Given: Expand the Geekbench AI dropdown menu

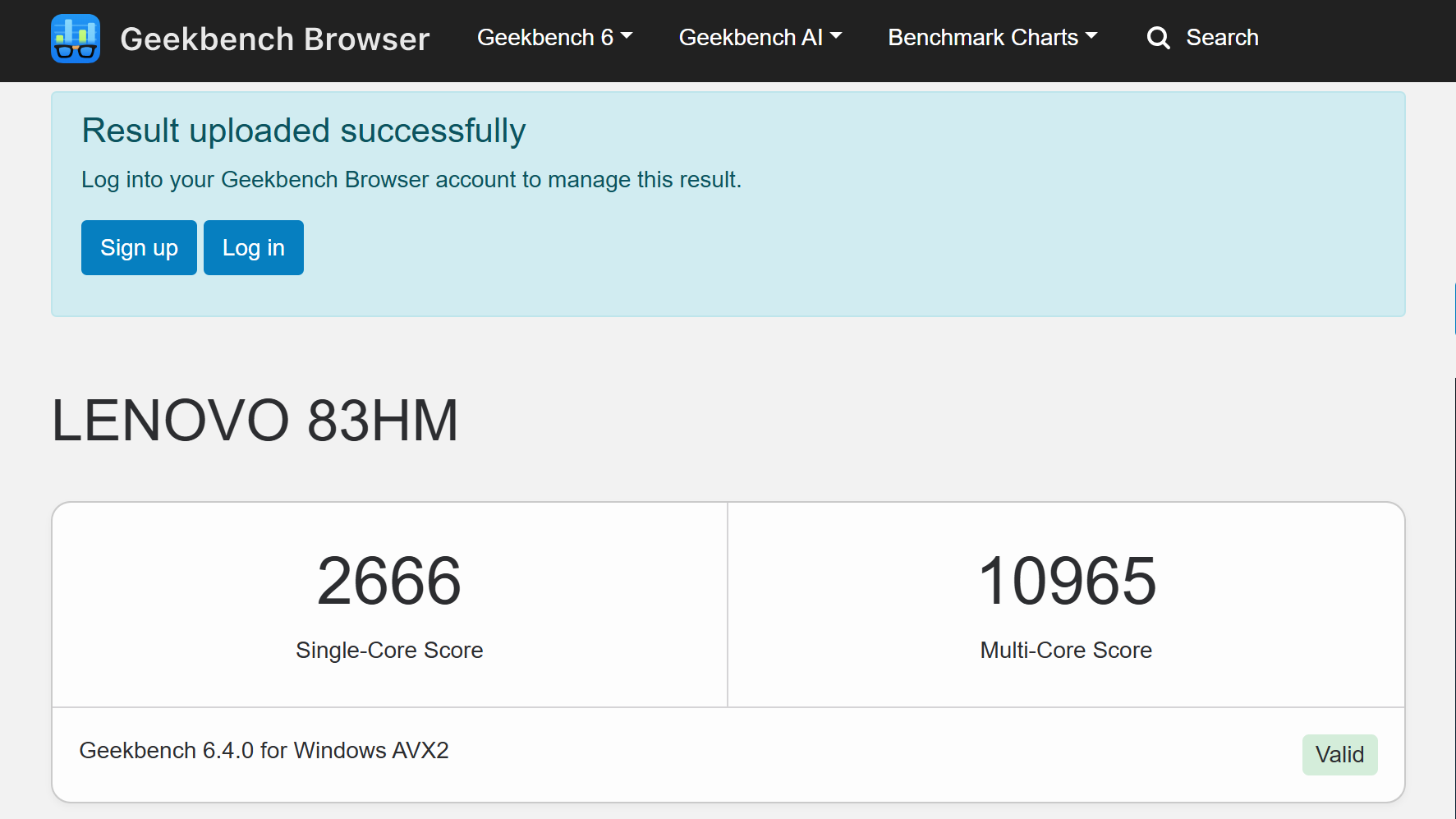Looking at the screenshot, I should point(760,38).
